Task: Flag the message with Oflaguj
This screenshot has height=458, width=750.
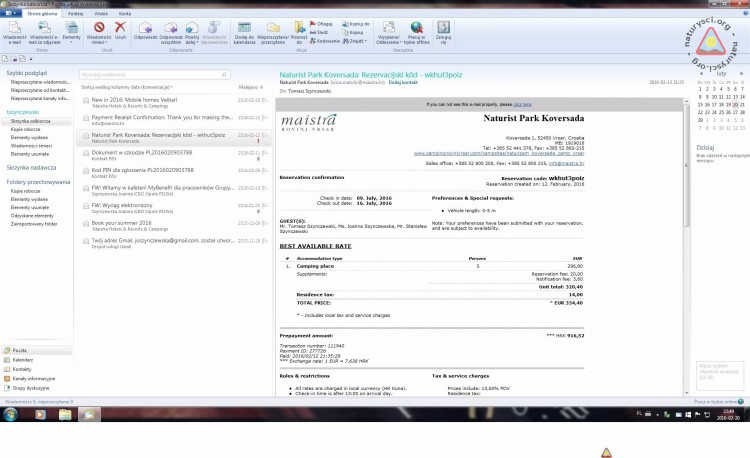Action: (x=321, y=24)
